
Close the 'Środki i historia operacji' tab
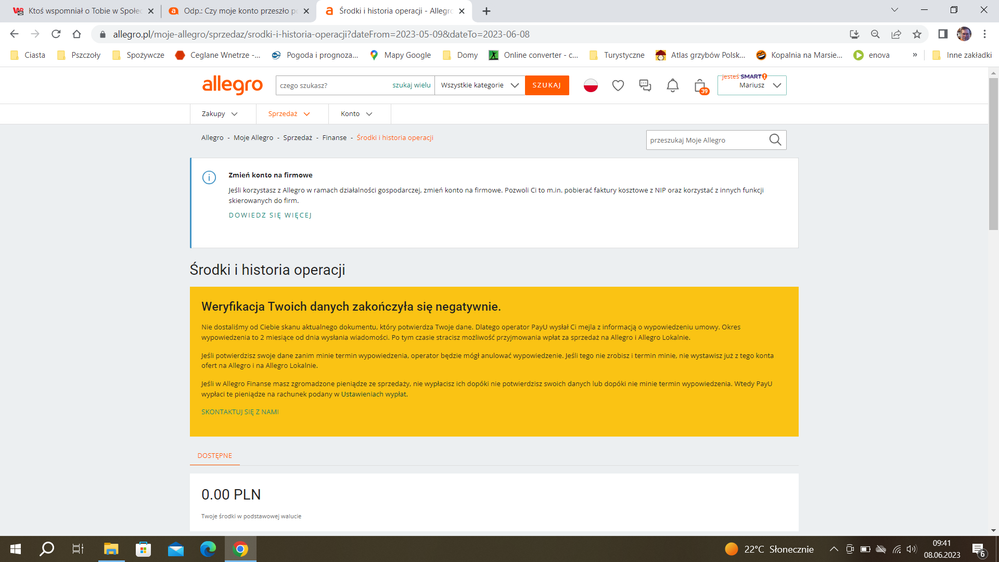[462, 11]
